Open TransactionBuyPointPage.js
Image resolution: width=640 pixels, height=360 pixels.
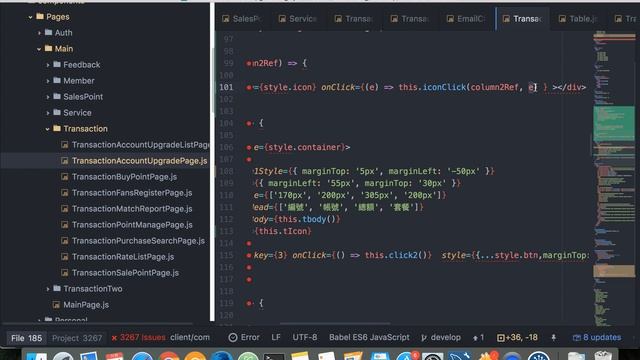click(x=124, y=177)
